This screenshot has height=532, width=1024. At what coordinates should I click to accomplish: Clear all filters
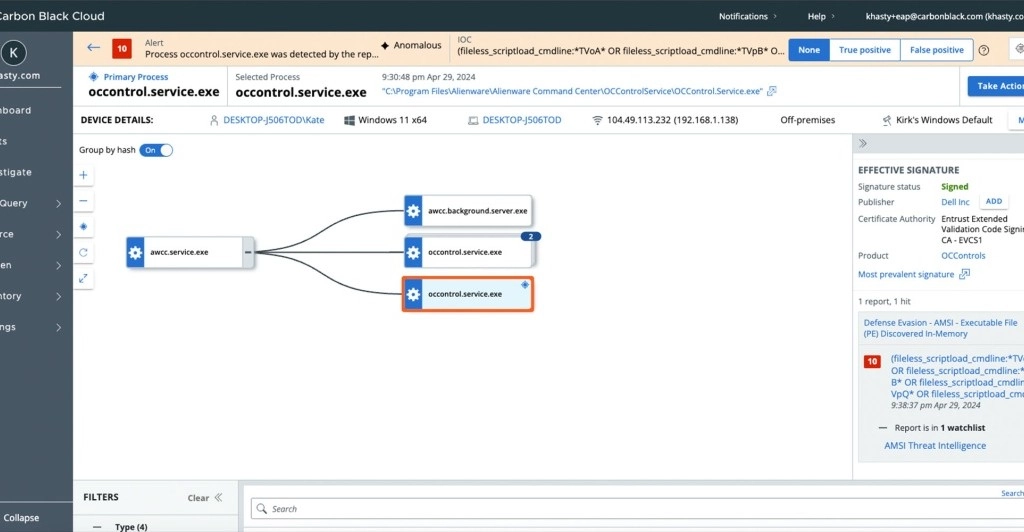click(x=198, y=498)
